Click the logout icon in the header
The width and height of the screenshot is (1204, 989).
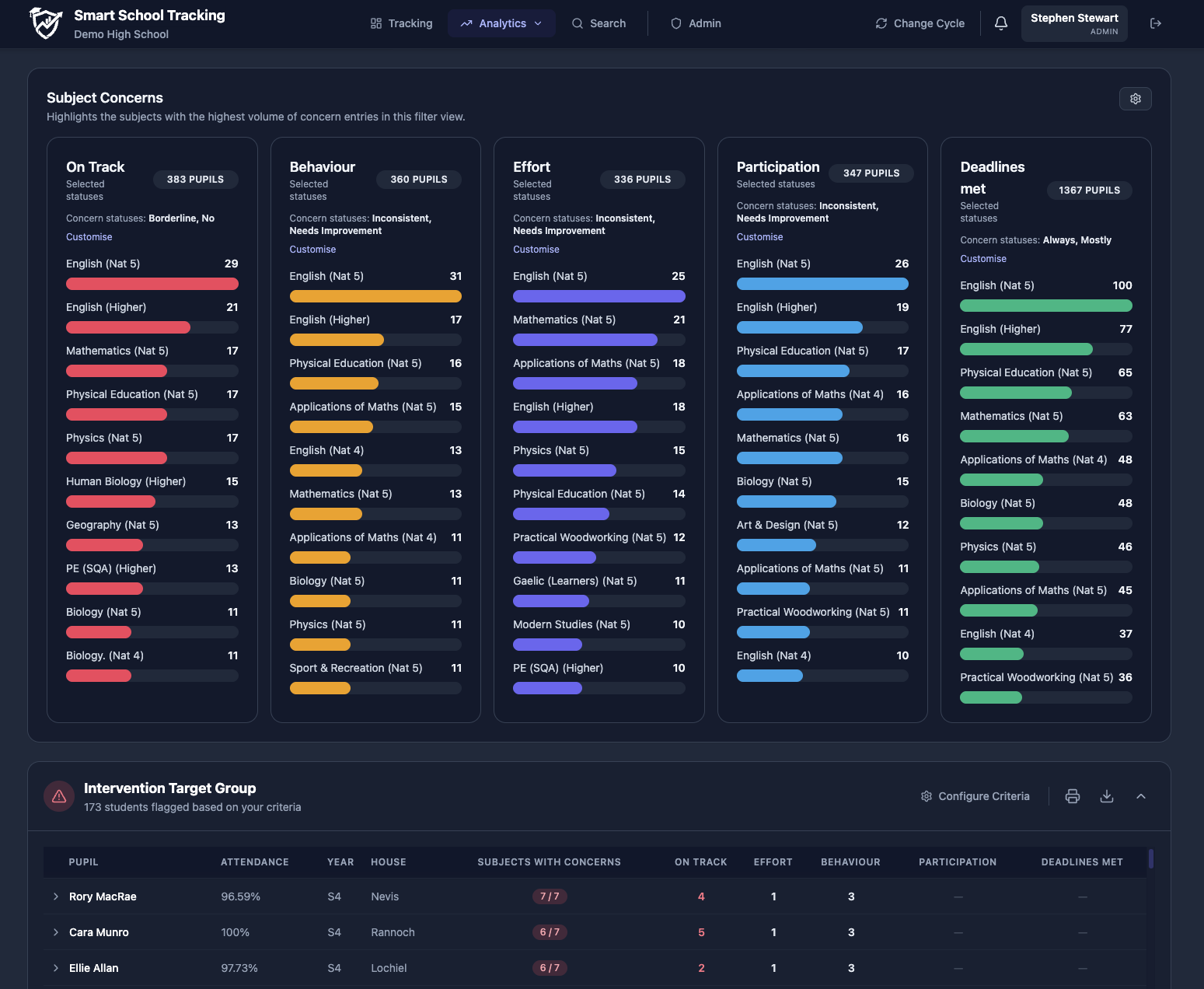[x=1156, y=23]
